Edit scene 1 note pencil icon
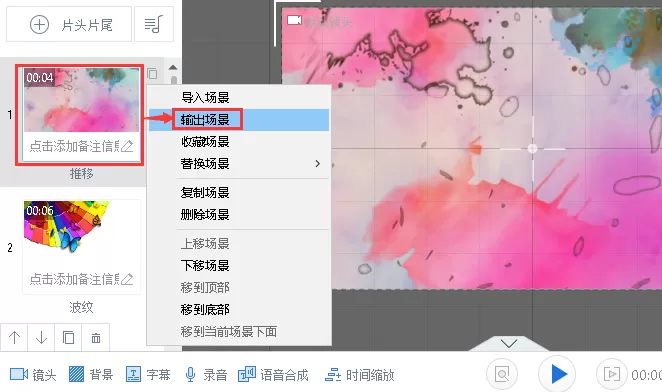The width and height of the screenshot is (662, 392). tap(127, 147)
